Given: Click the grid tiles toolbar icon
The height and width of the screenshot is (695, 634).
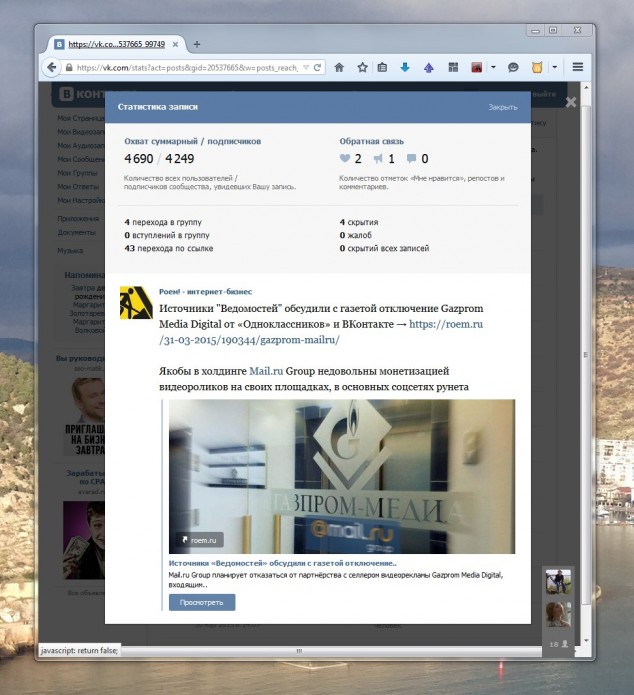Looking at the screenshot, I should pyautogui.click(x=453, y=67).
